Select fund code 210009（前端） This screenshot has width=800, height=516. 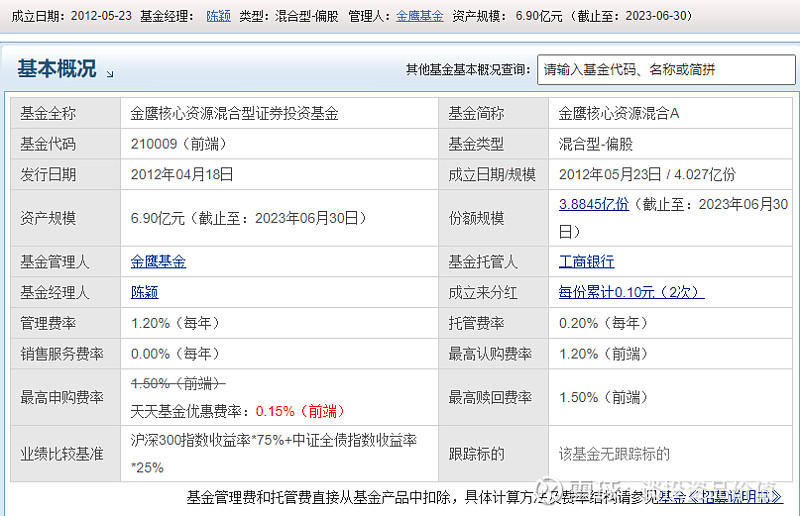[x=179, y=144]
